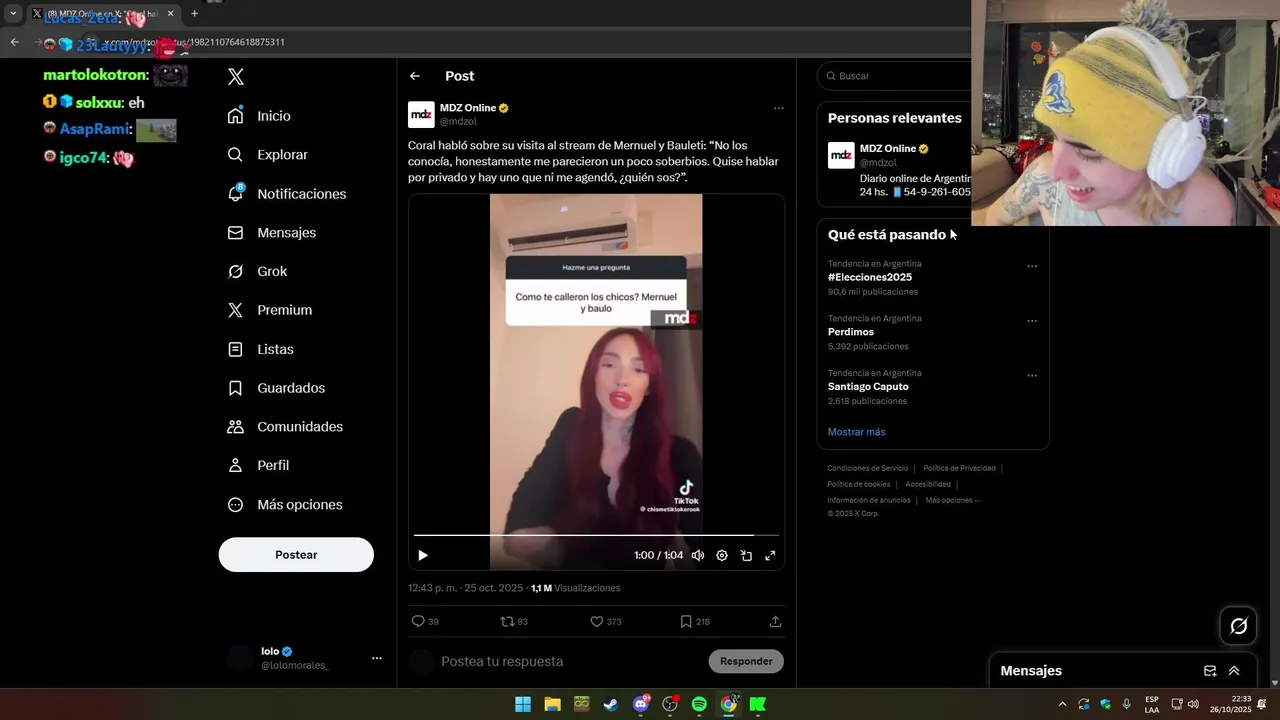Viewport: 1280px width, 720px height.
Task: Open the #Elecciones2025 trend
Action: [870, 277]
